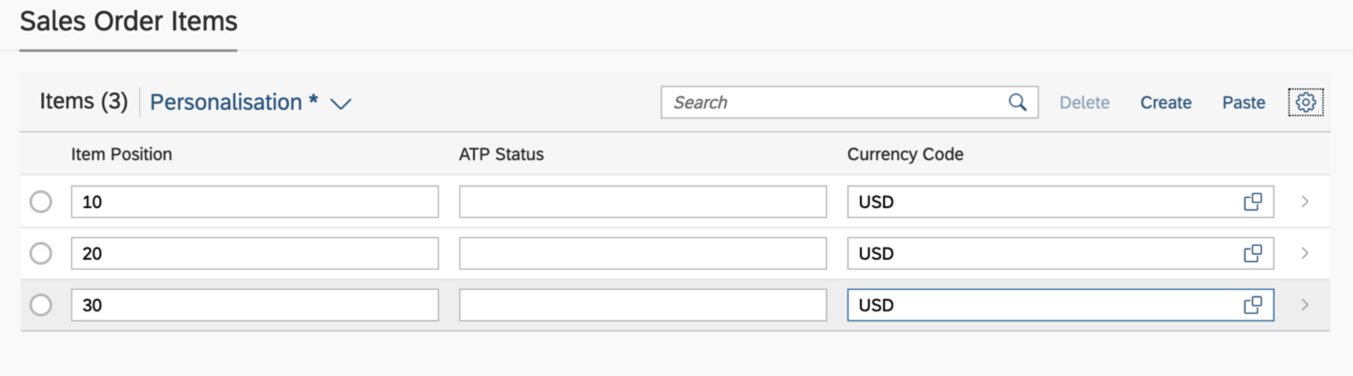Viewport: 1353px width, 376px height.
Task: Click the search magnifier icon
Action: (1018, 102)
